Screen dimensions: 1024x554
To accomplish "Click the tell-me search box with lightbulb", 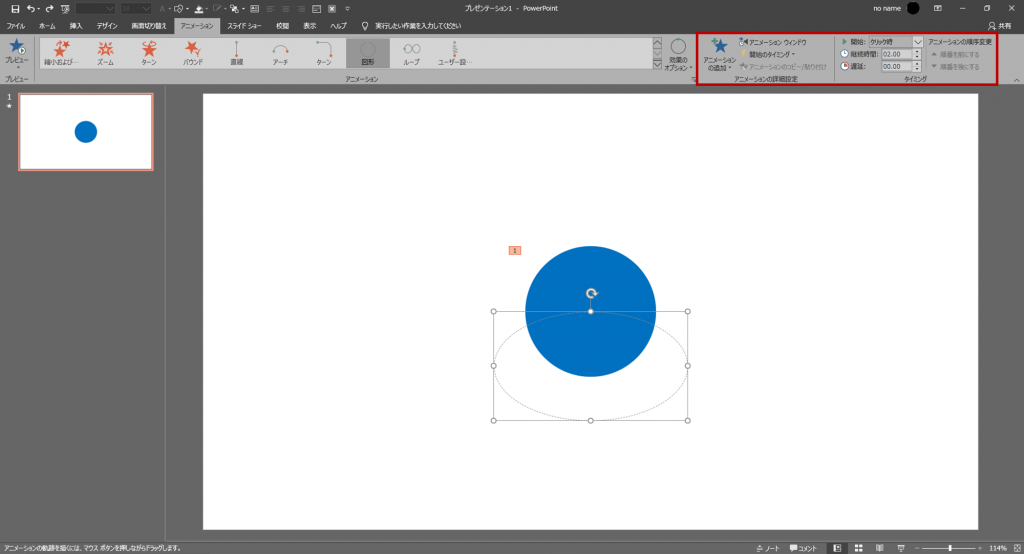I will pyautogui.click(x=411, y=25).
